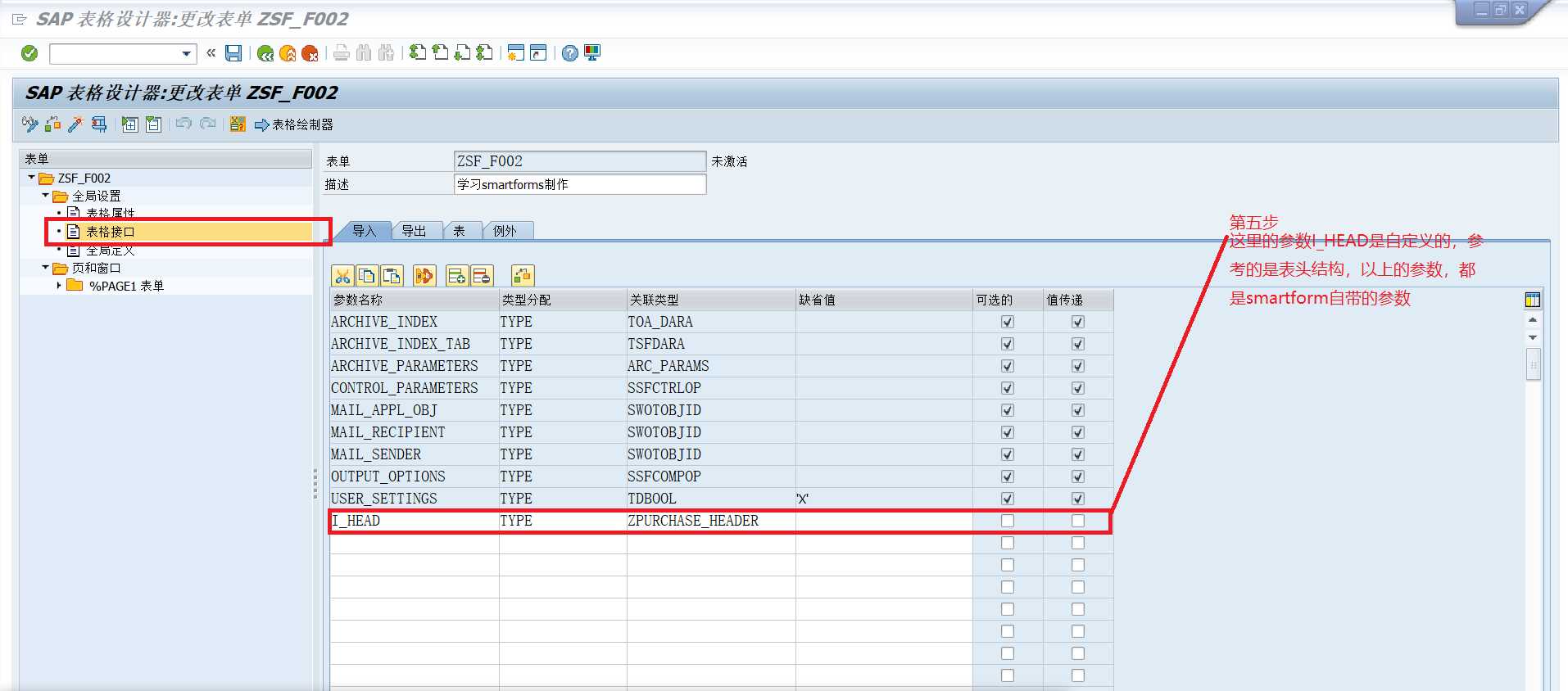Select the 全局定义 tree node
Viewport: 1568px width, 691px height.
pyautogui.click(x=111, y=250)
